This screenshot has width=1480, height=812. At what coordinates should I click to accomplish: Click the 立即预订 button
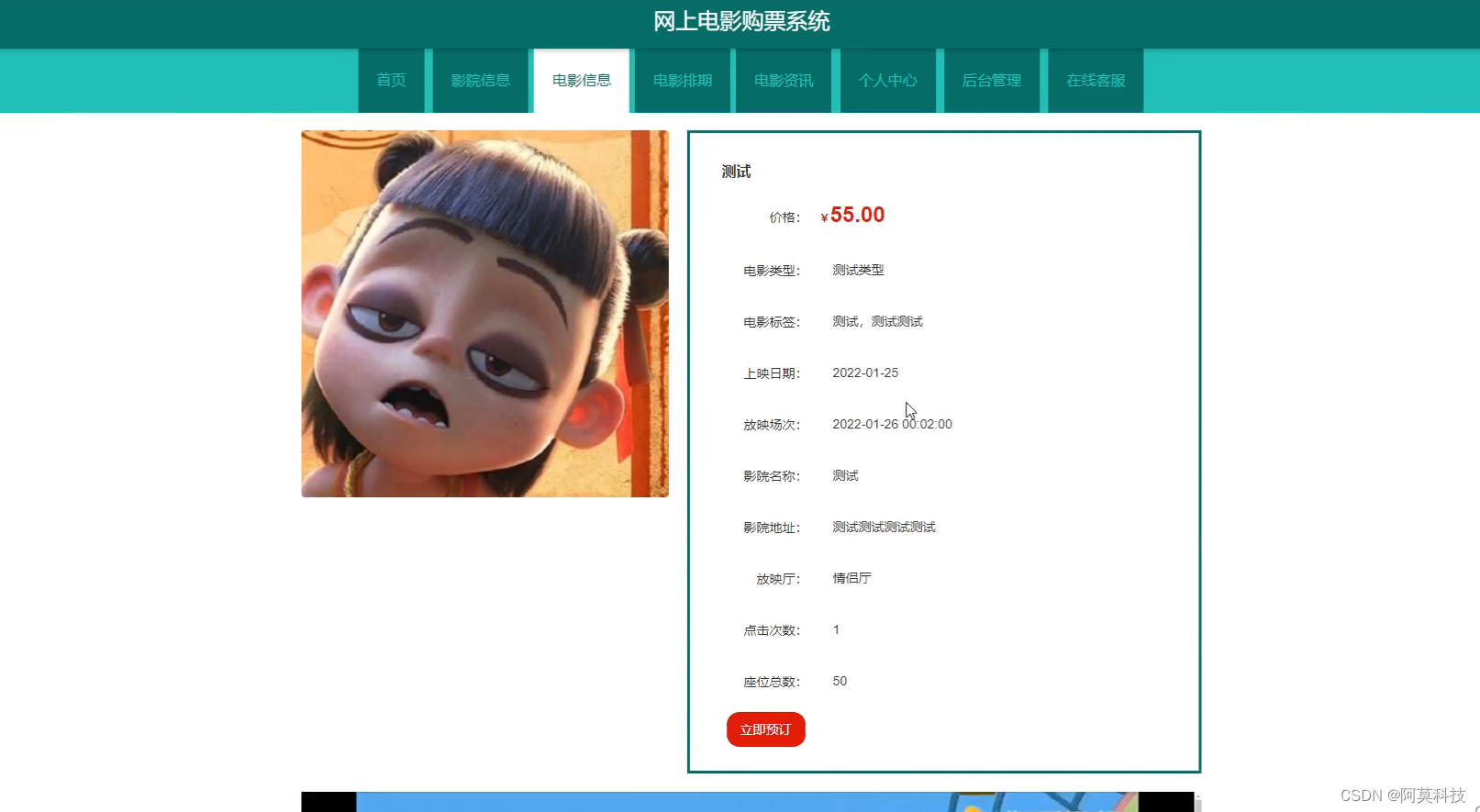pos(766,729)
